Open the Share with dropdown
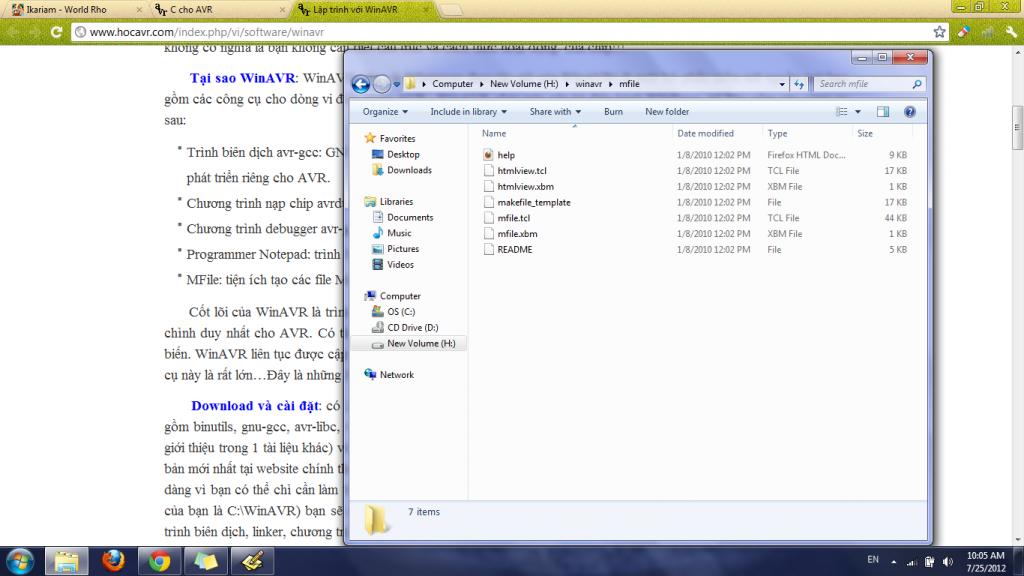1024x576 pixels. coord(555,112)
